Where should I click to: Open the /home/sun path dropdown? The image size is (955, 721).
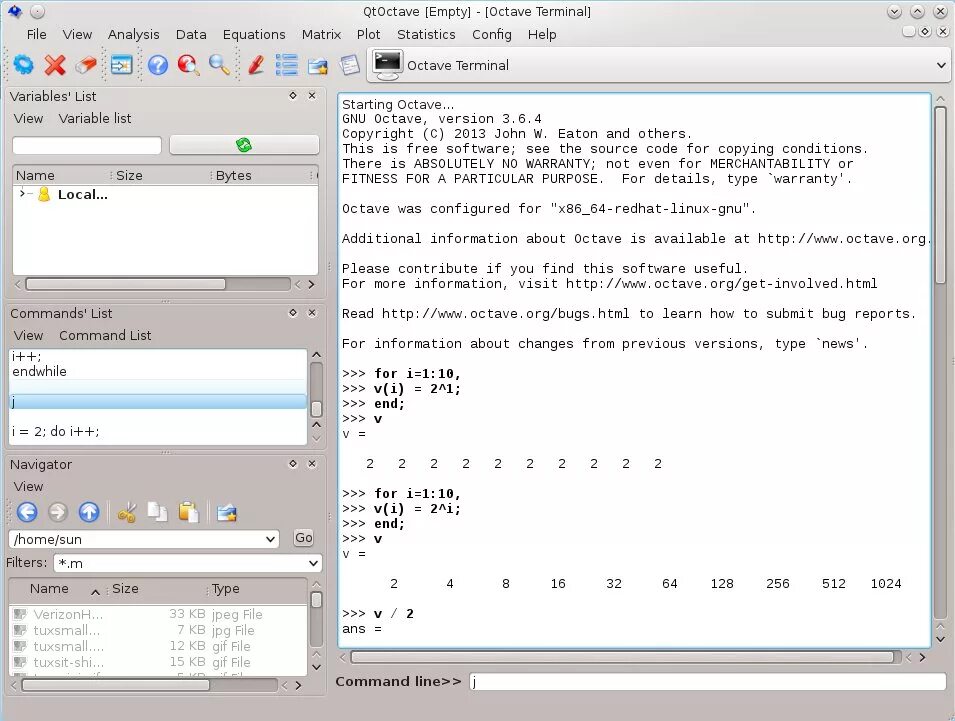tap(270, 539)
